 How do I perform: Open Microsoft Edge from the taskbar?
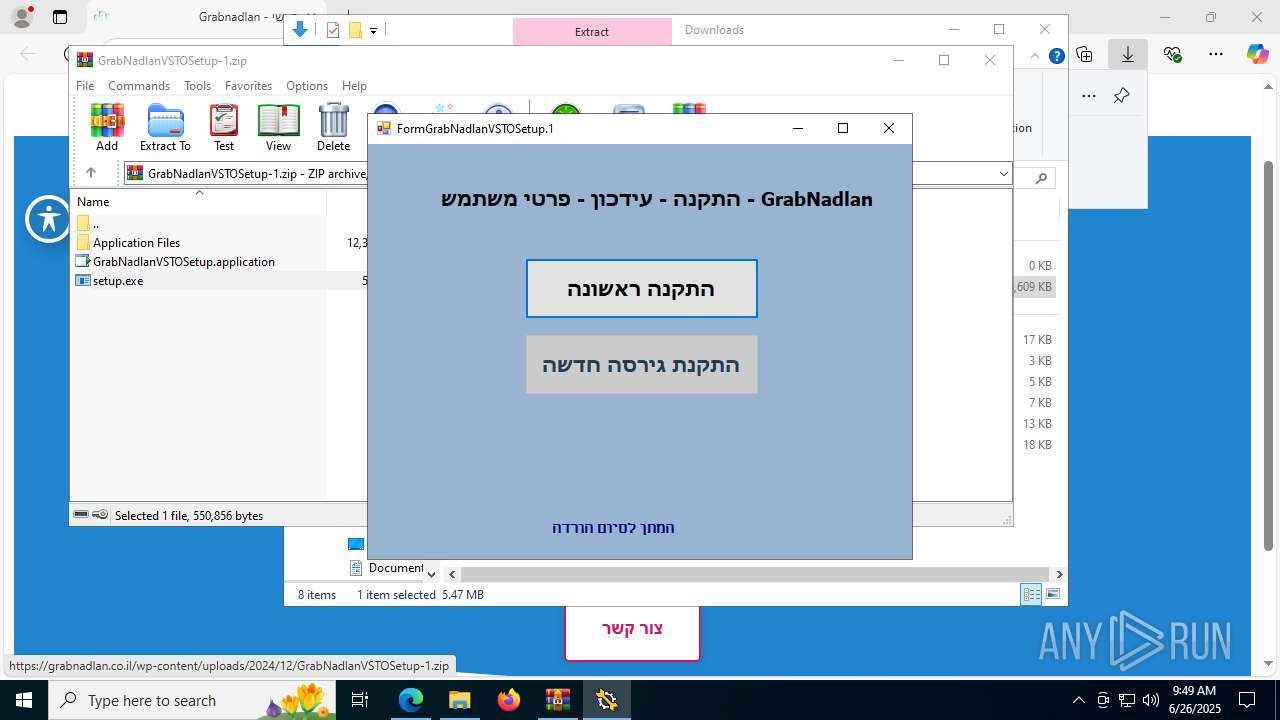click(411, 700)
